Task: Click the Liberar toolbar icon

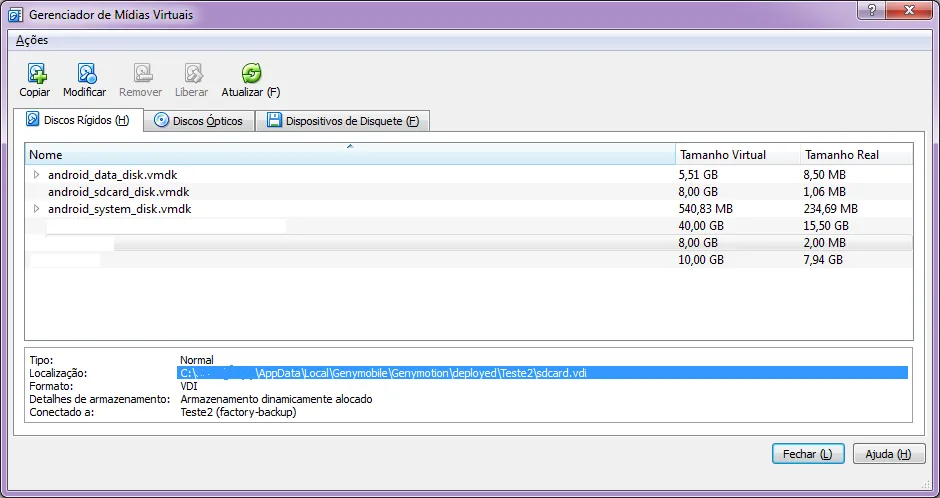Action: point(193,73)
